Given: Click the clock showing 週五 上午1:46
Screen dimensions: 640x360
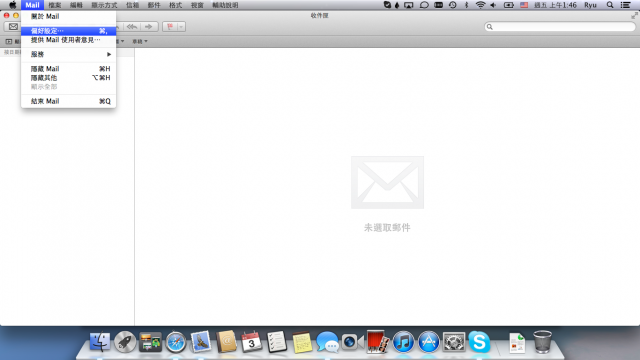Looking at the screenshot, I should pos(555,5).
